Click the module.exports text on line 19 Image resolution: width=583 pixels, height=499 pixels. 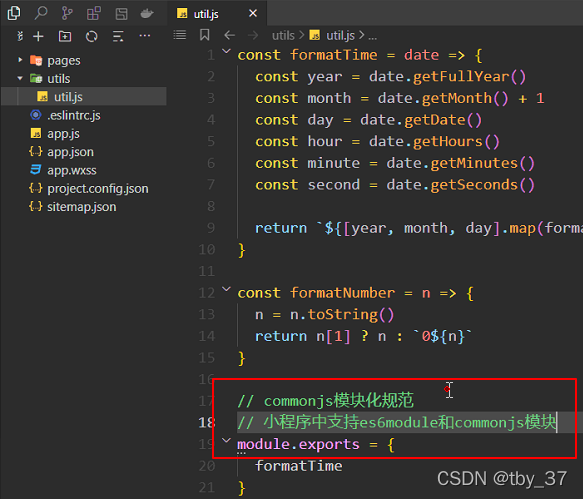pyautogui.click(x=299, y=445)
